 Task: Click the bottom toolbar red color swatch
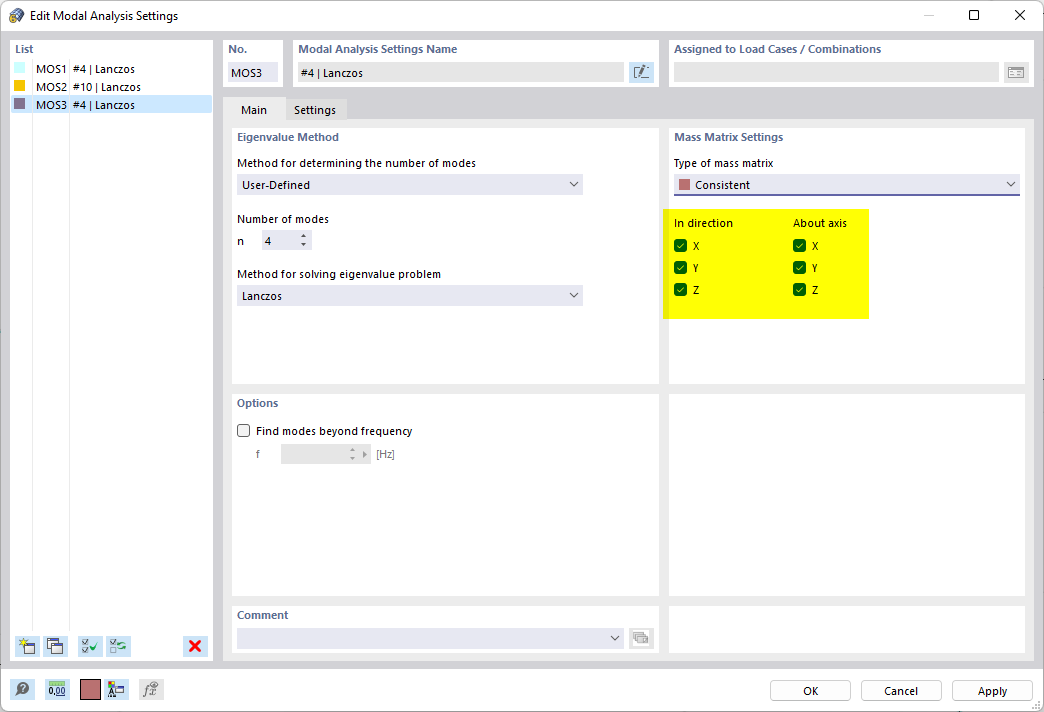(x=90, y=689)
